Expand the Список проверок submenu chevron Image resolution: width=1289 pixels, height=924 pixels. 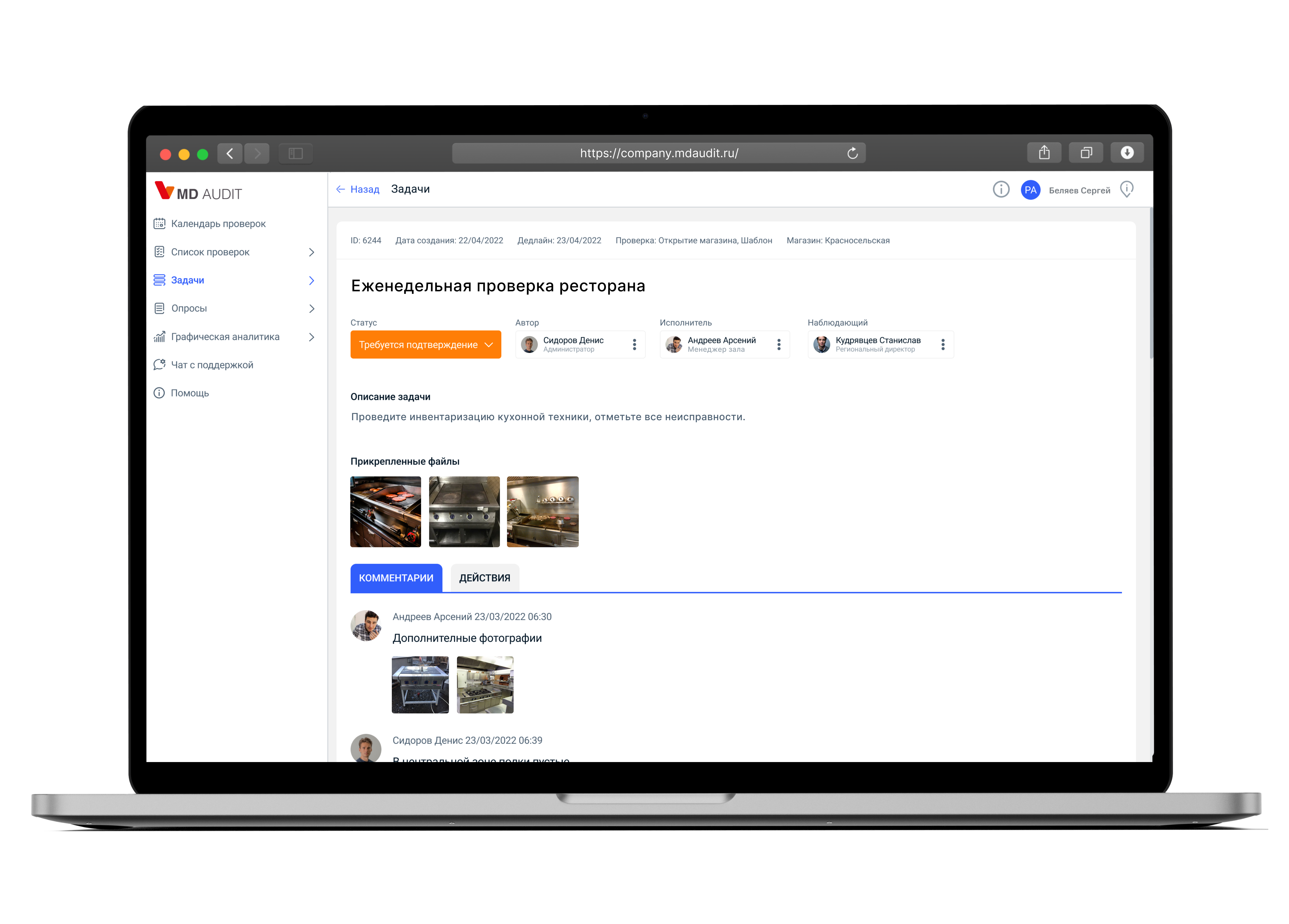312,252
